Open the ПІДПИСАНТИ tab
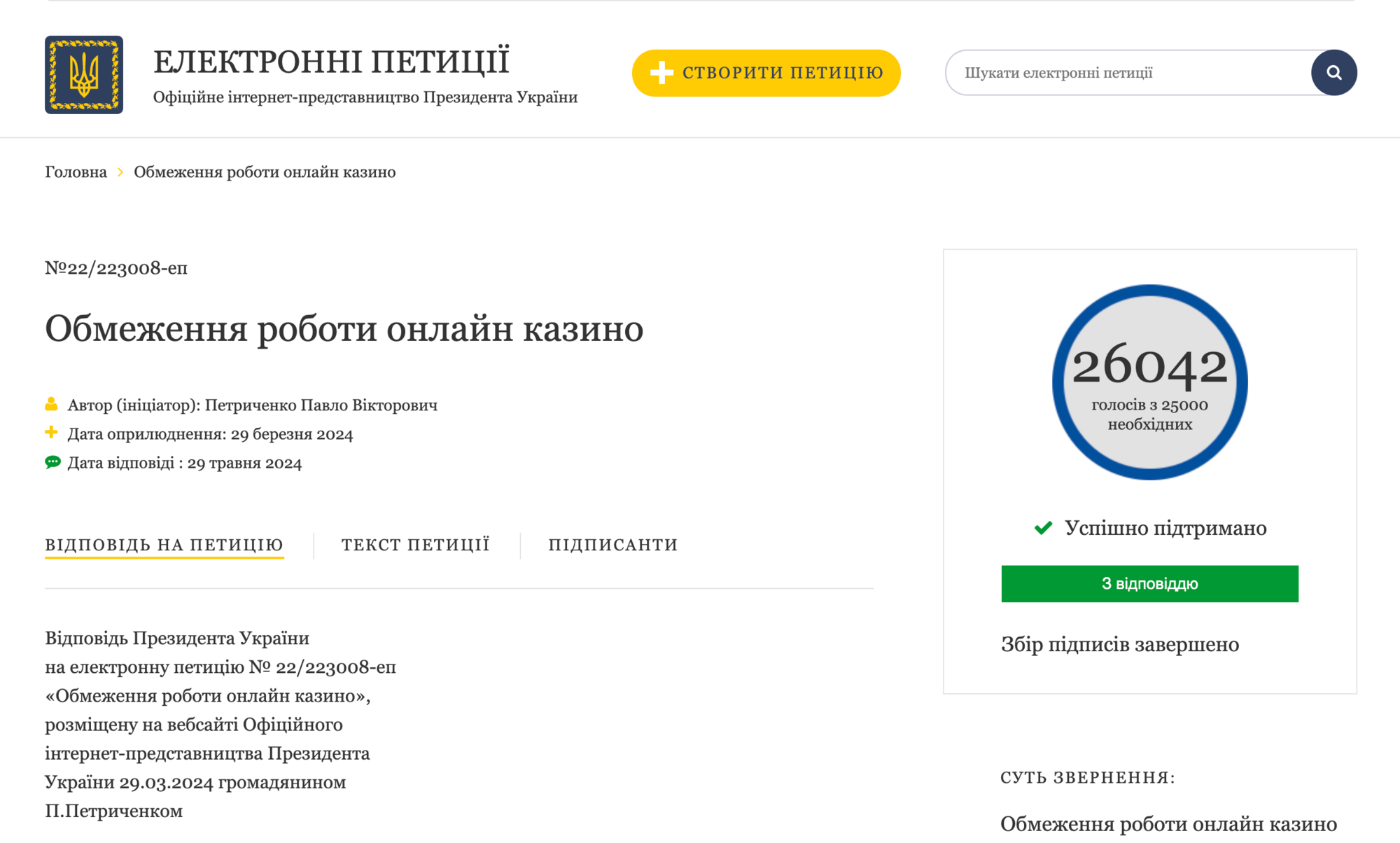This screenshot has height=843, width=1400. (612, 544)
